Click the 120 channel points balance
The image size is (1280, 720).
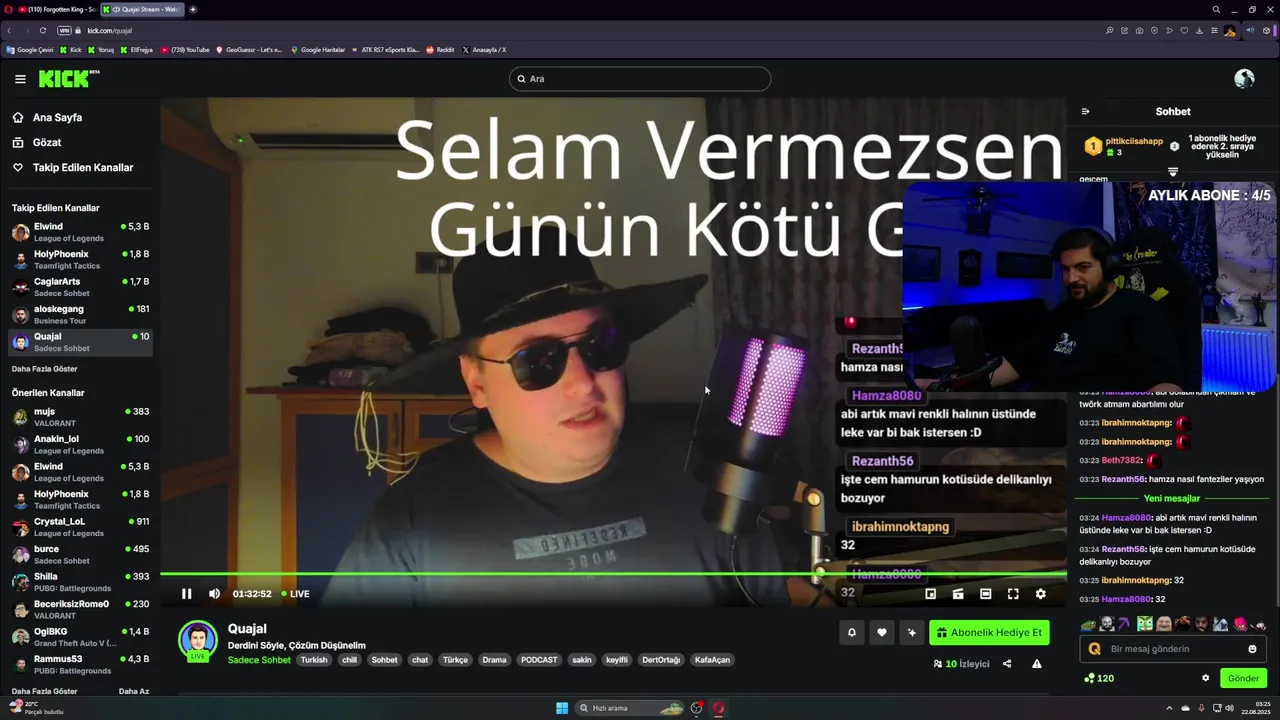[x=1099, y=678]
